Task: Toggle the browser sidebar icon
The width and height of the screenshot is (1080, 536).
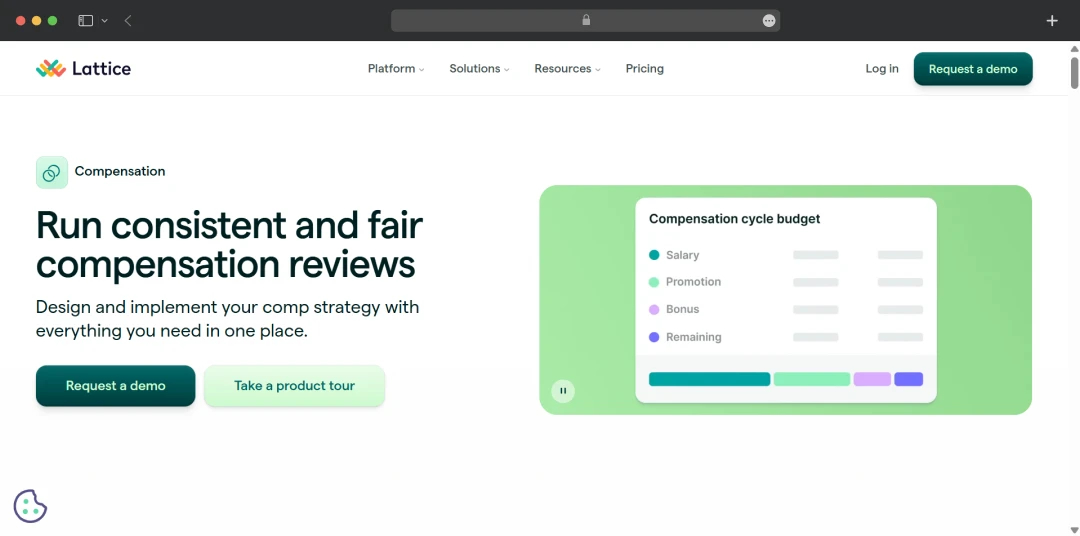Action: (x=85, y=21)
